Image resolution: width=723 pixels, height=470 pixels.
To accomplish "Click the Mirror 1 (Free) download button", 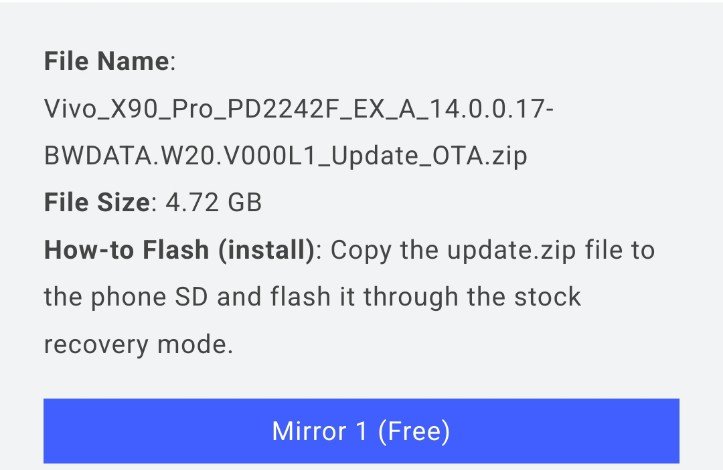I will coord(361,431).
